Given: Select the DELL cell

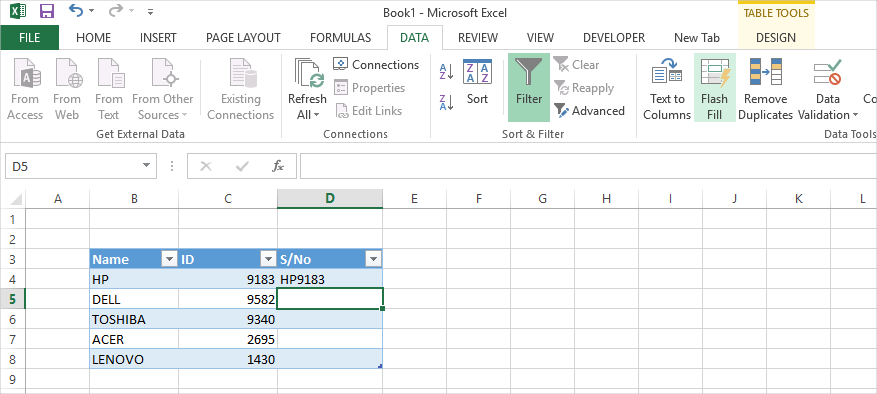Looking at the screenshot, I should click(x=134, y=299).
